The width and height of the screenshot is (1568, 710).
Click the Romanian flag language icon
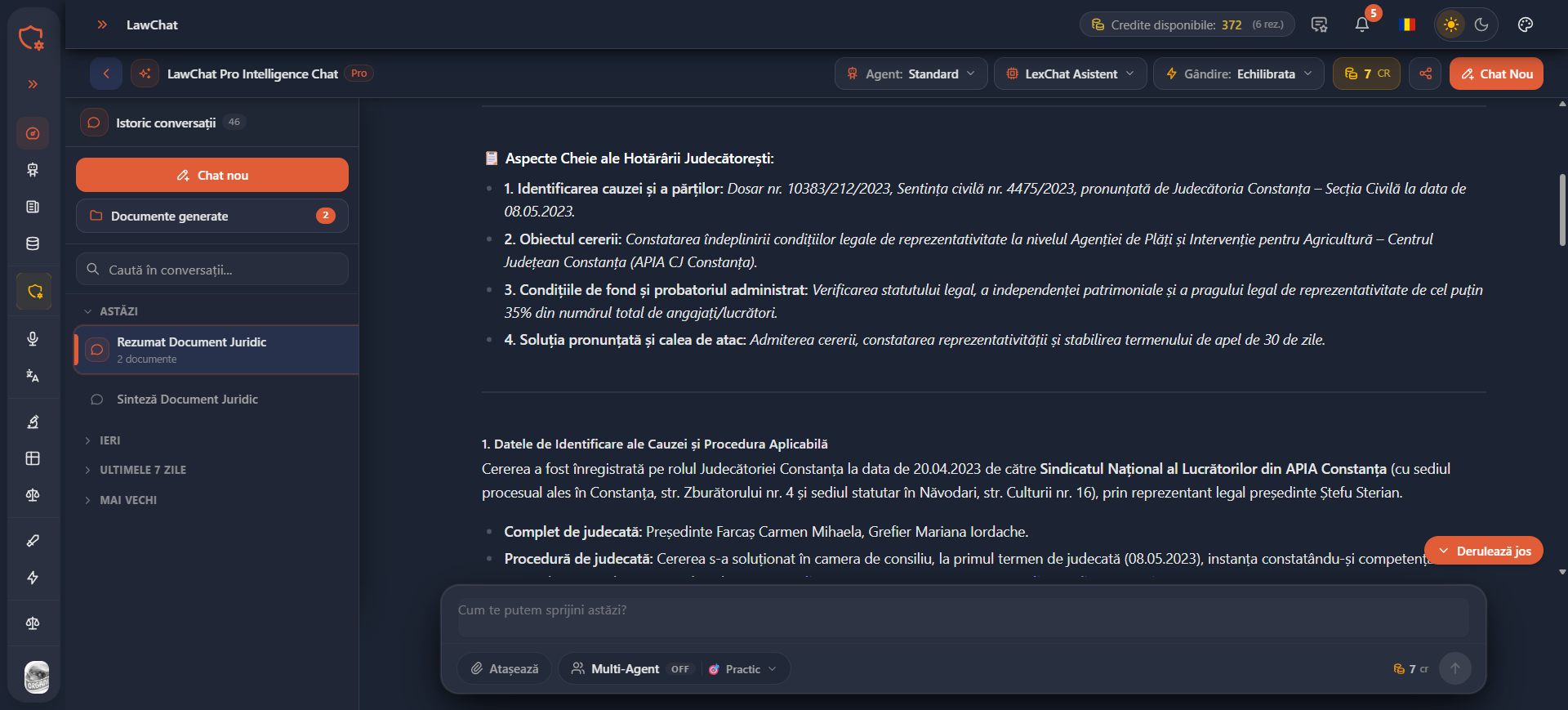pos(1407,25)
